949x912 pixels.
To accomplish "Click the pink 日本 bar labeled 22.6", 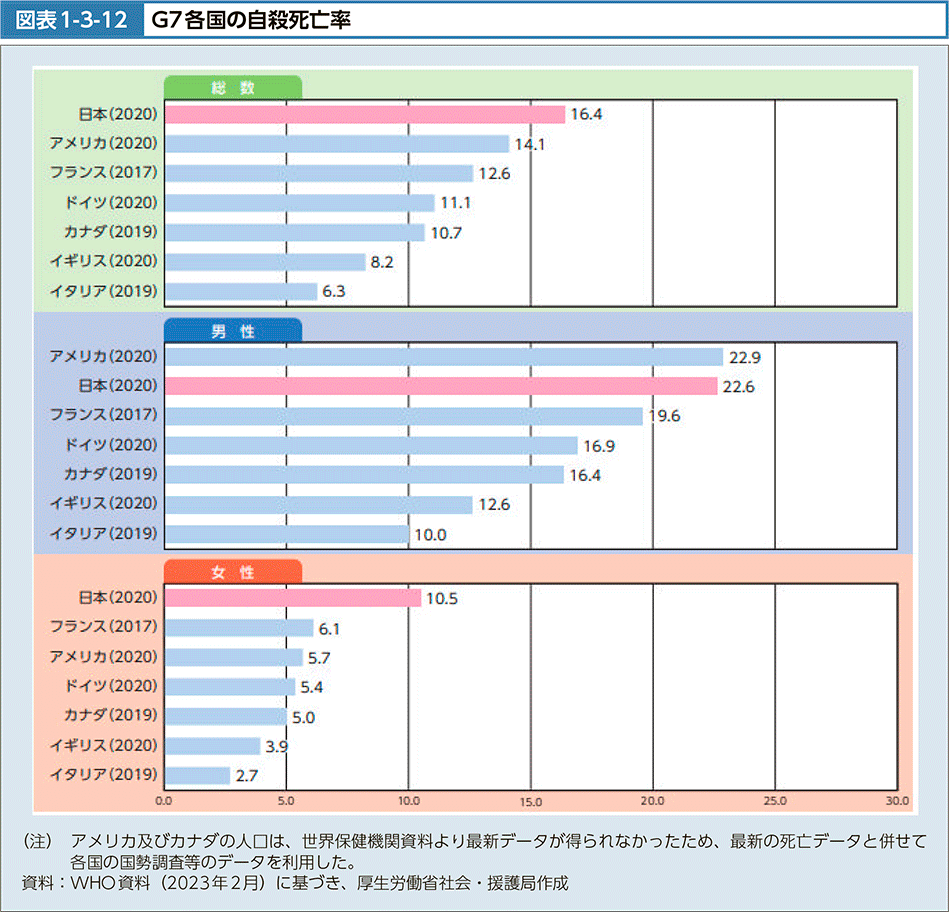I will 440,386.
